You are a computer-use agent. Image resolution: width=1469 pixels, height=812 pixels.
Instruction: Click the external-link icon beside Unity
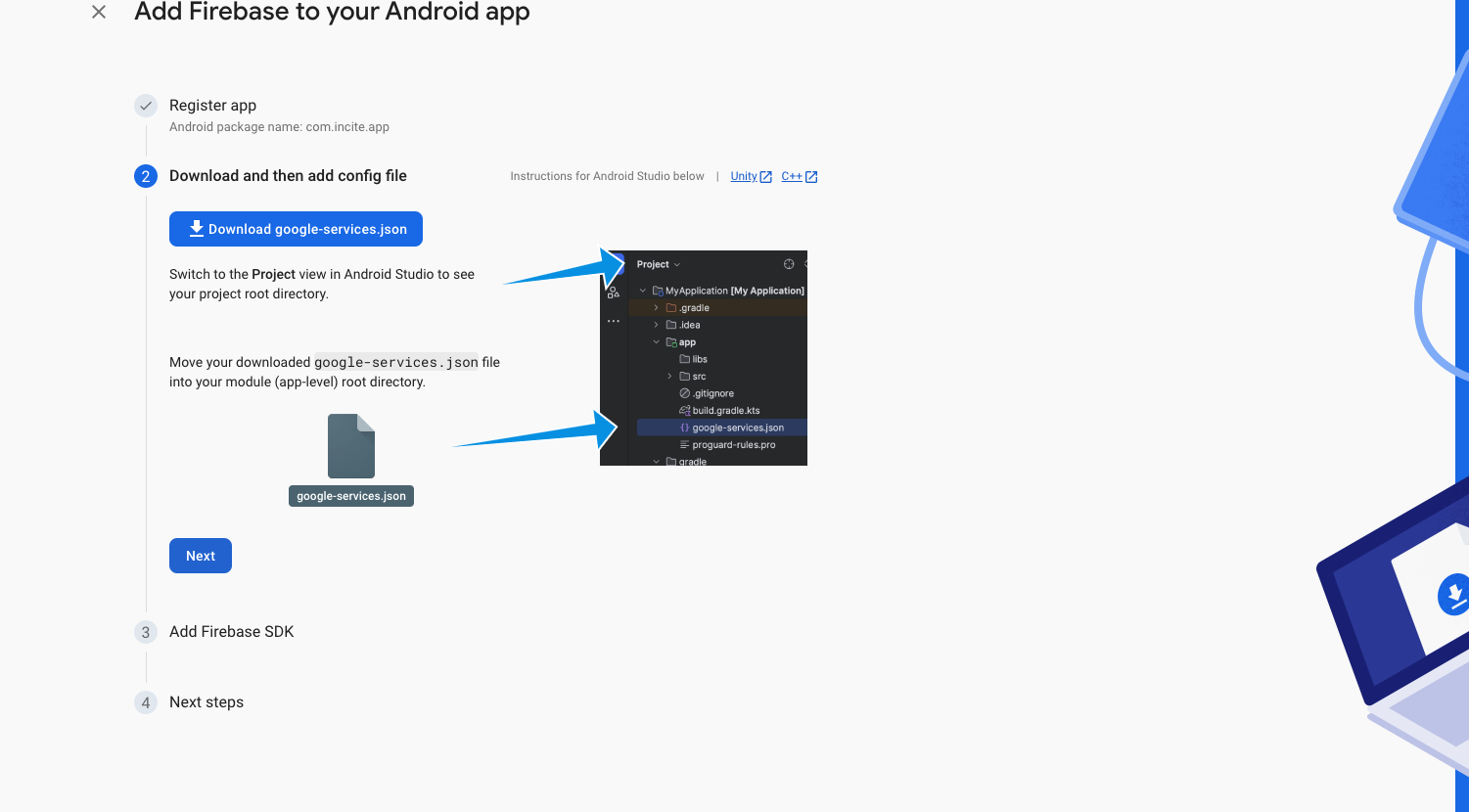tap(766, 177)
